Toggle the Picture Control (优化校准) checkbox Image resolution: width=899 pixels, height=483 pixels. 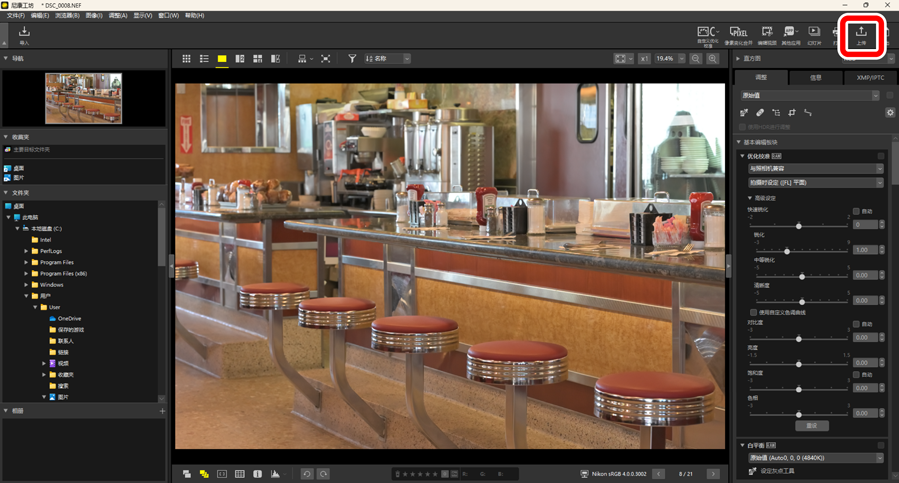pos(881,156)
